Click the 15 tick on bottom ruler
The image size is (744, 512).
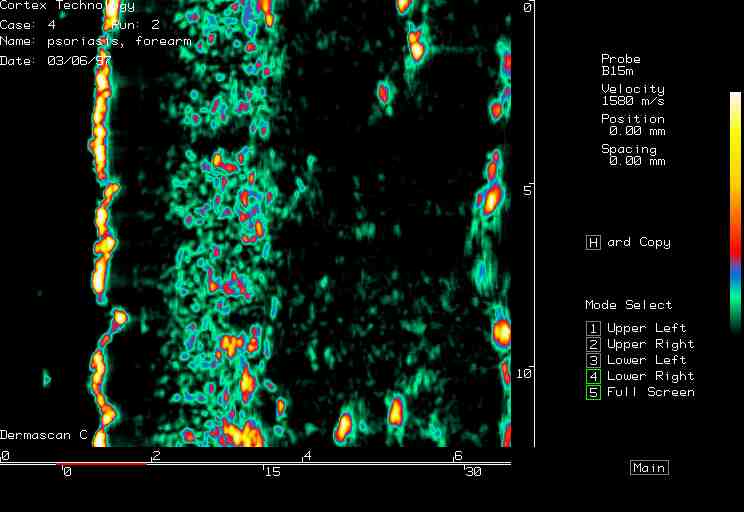pyautogui.click(x=271, y=472)
